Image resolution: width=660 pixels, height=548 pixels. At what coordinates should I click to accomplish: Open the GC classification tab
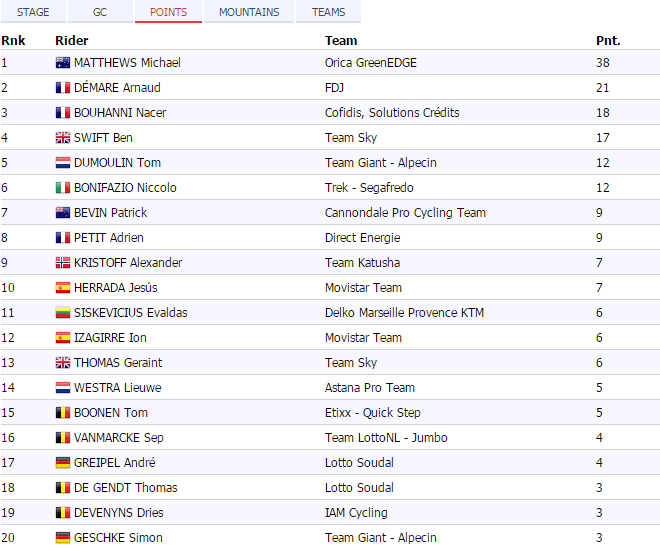(100, 12)
